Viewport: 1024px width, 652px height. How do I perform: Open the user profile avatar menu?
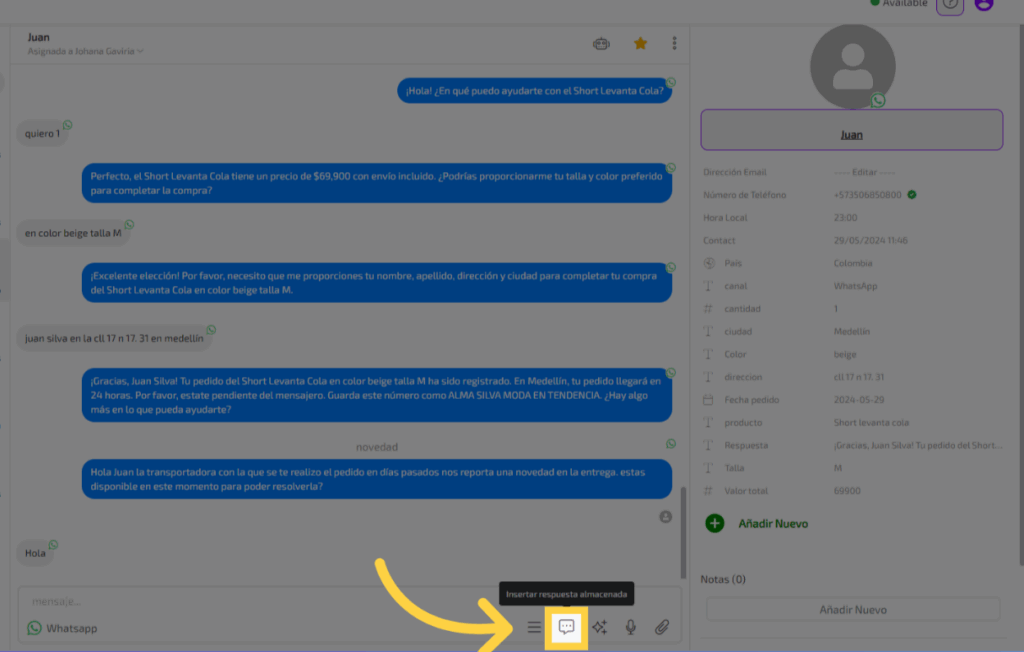(983, 5)
